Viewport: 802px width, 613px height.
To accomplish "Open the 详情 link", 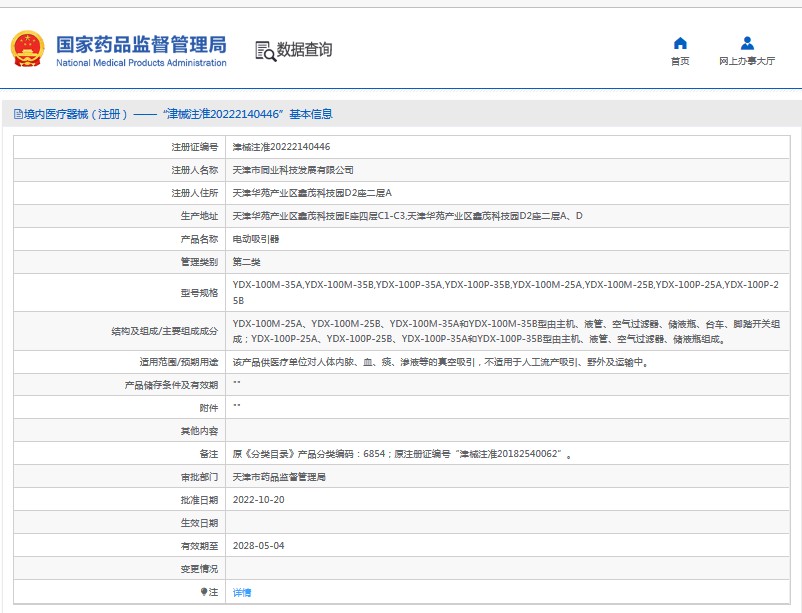I will [x=242, y=592].
